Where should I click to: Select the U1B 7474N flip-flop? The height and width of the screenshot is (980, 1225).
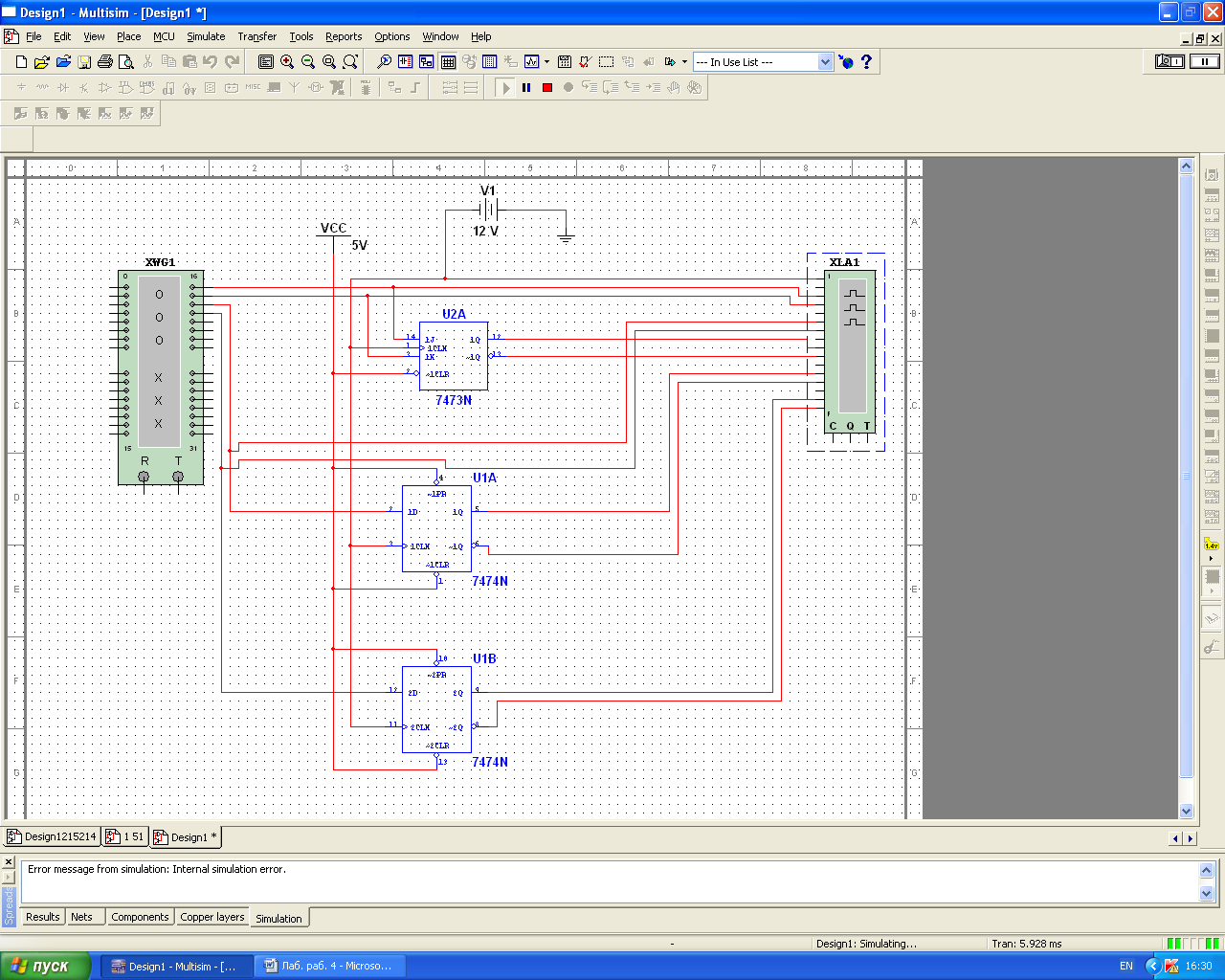[437, 709]
